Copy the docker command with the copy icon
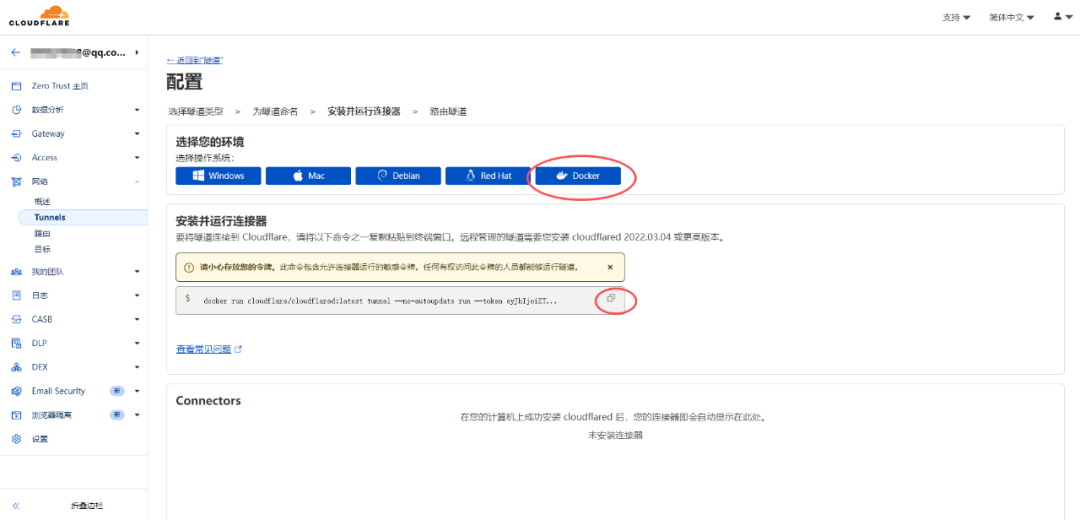The width and height of the screenshot is (1080, 520). [x=610, y=298]
